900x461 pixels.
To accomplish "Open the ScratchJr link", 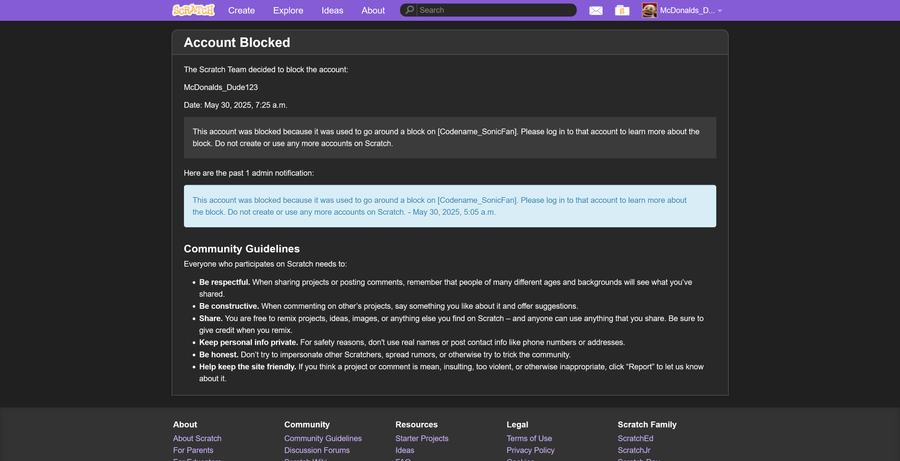I will point(634,451).
